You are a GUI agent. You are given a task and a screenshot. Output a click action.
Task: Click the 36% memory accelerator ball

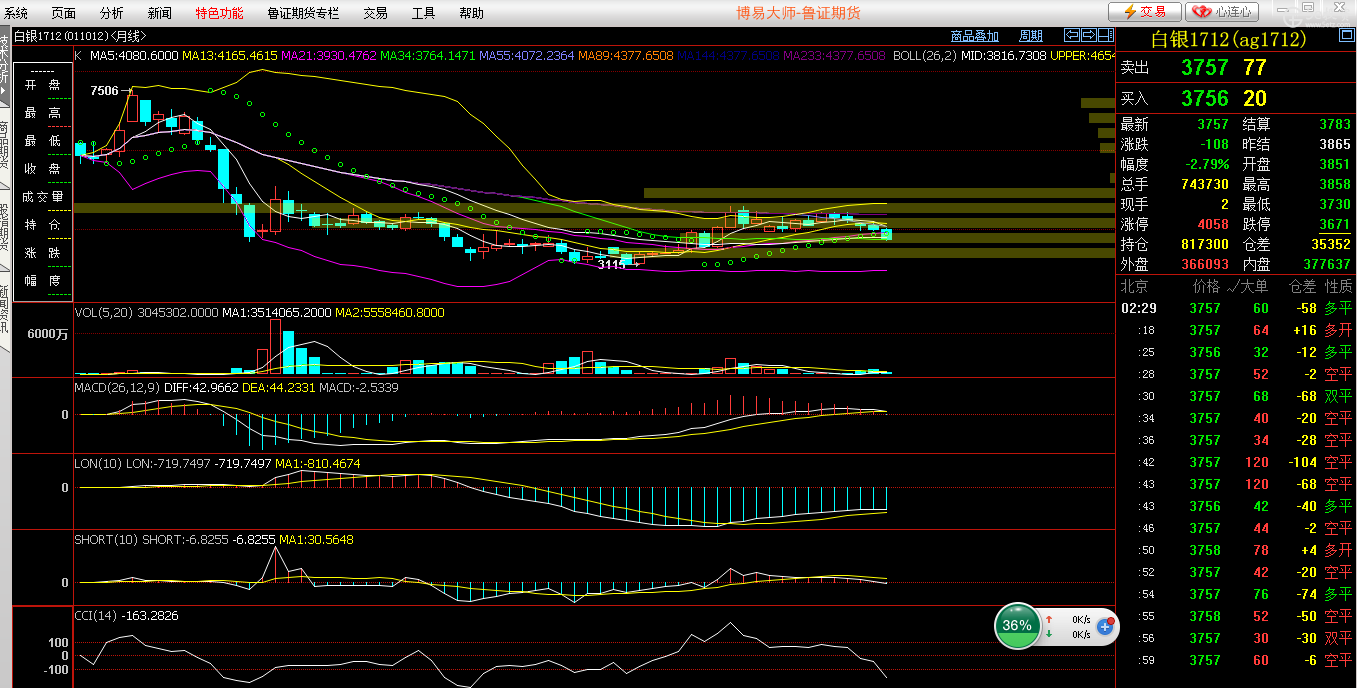pos(1017,626)
